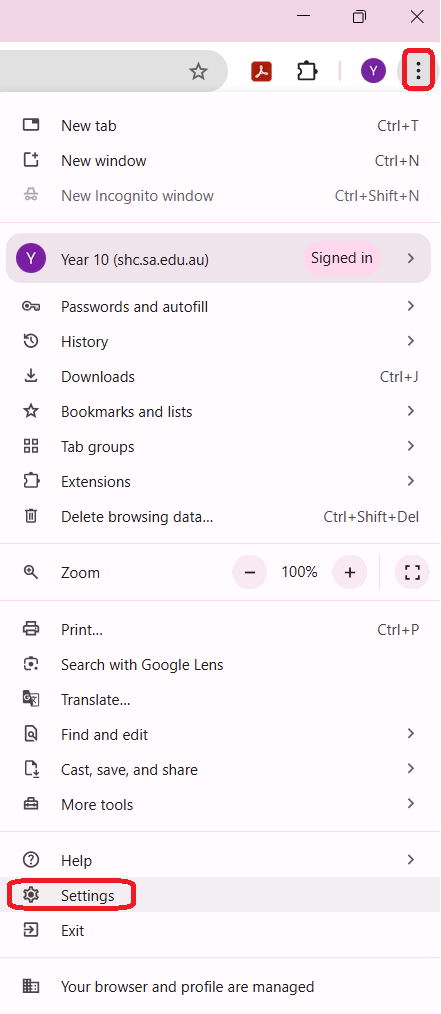Open the History submenu
This screenshot has height=1014, width=441.
pos(220,341)
